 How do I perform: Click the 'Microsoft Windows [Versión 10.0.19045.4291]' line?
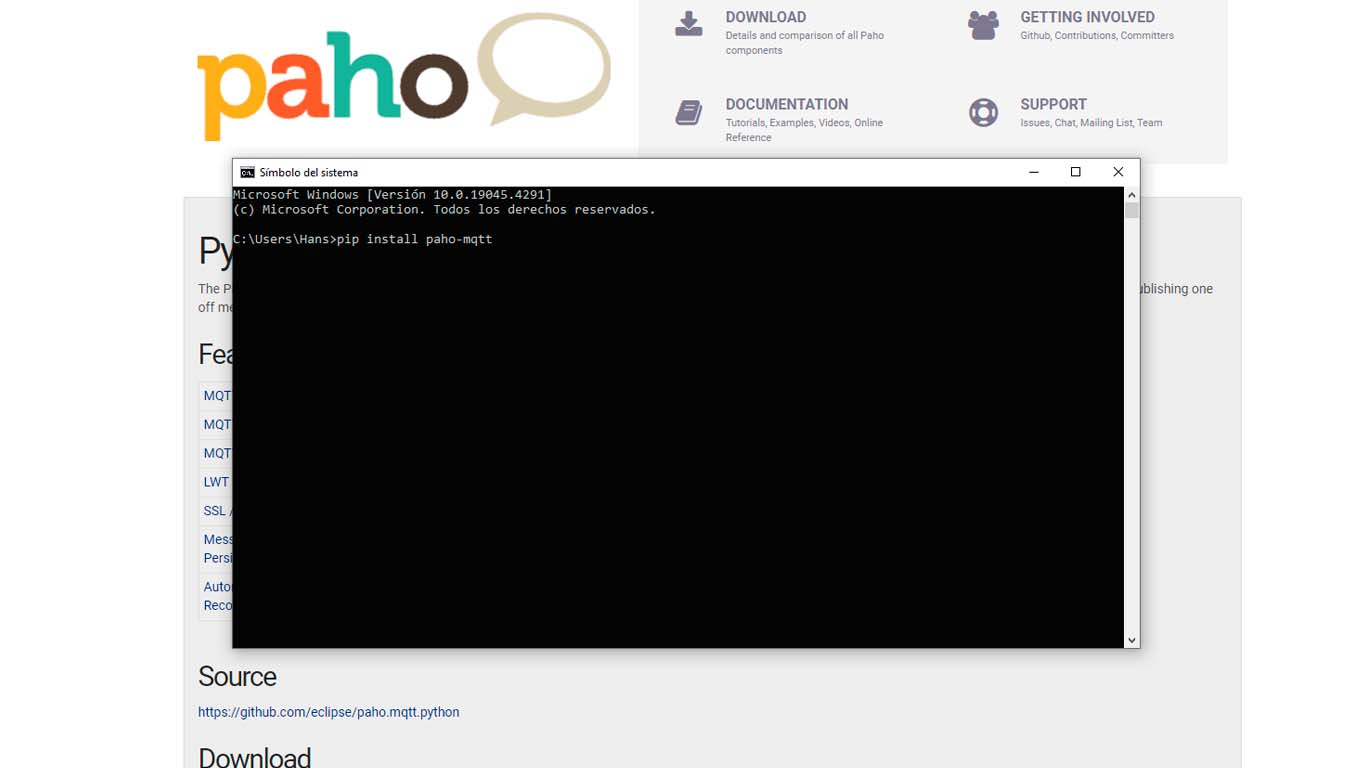coord(392,194)
